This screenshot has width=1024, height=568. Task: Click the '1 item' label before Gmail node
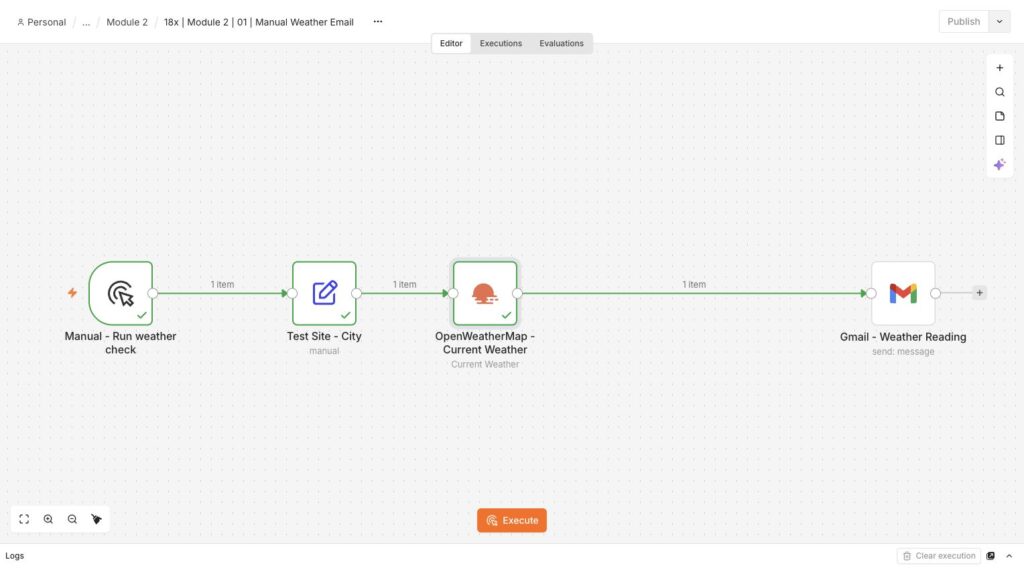click(x=694, y=285)
